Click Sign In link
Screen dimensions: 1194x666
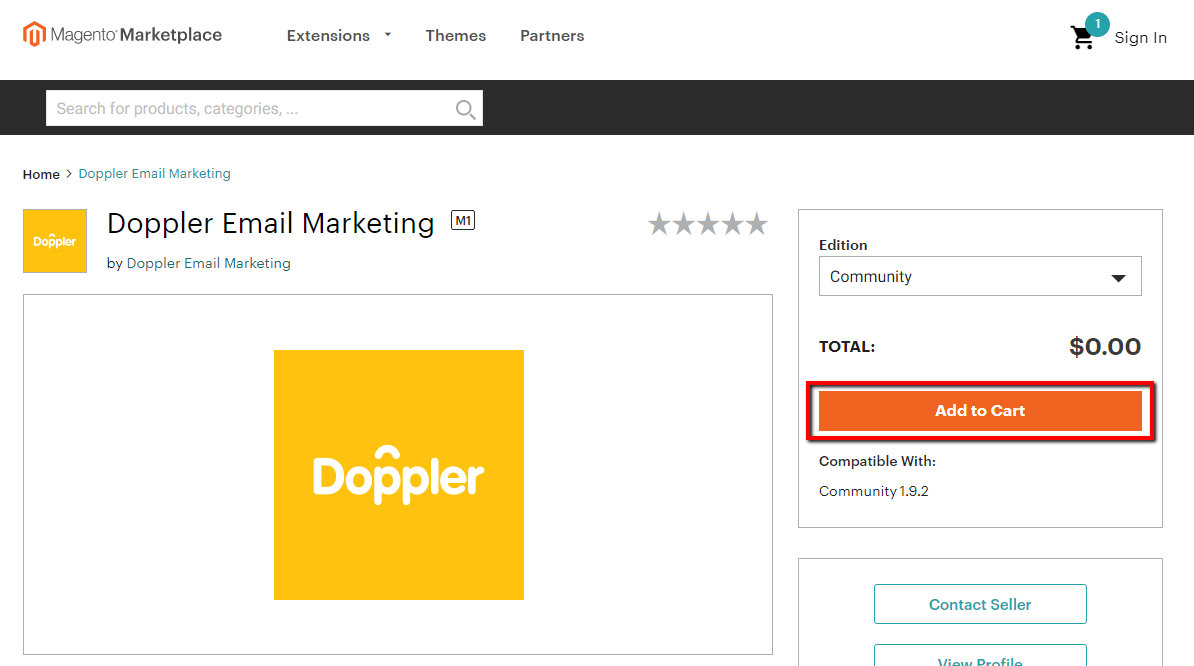click(x=1140, y=38)
